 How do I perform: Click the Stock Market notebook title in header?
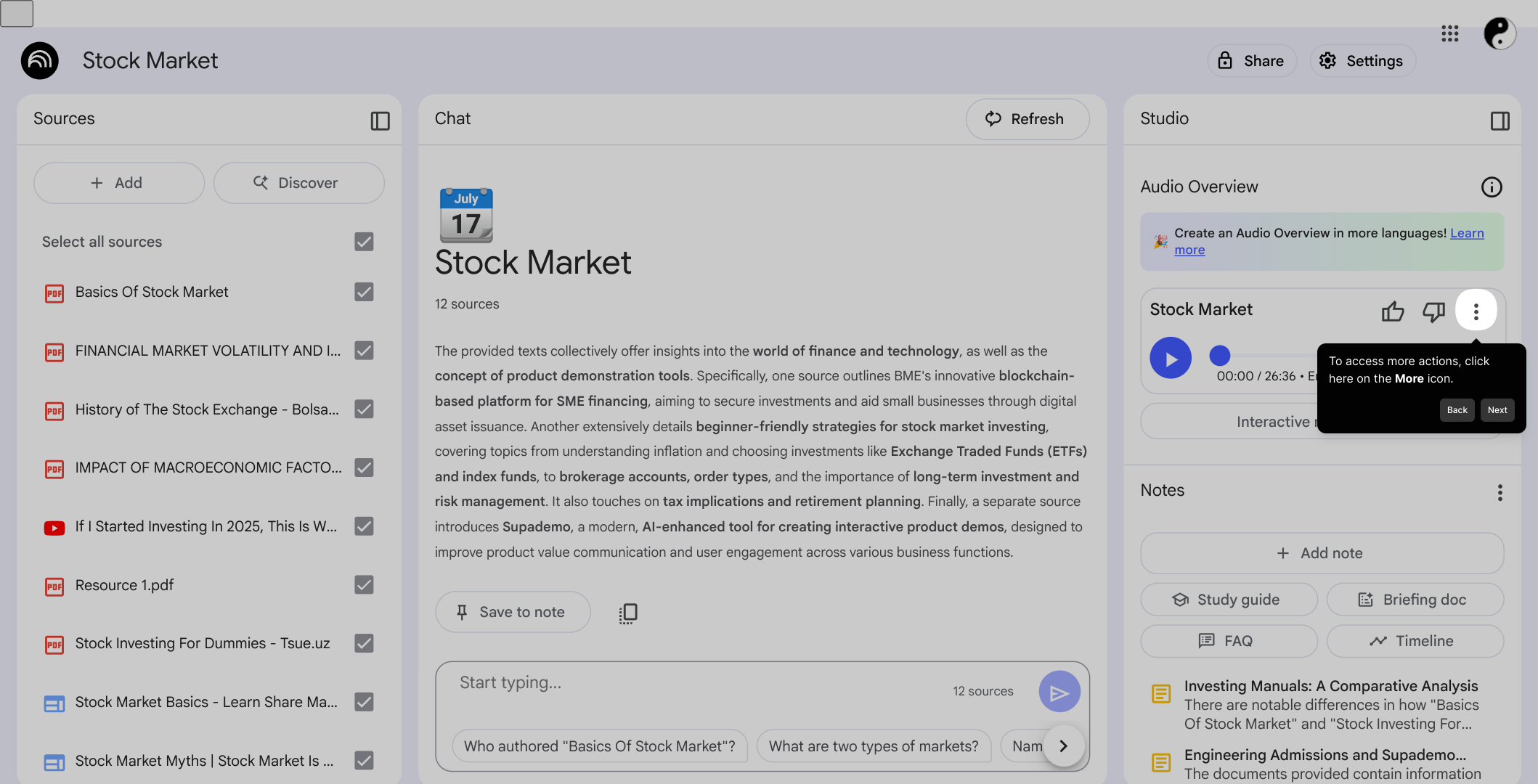point(150,60)
